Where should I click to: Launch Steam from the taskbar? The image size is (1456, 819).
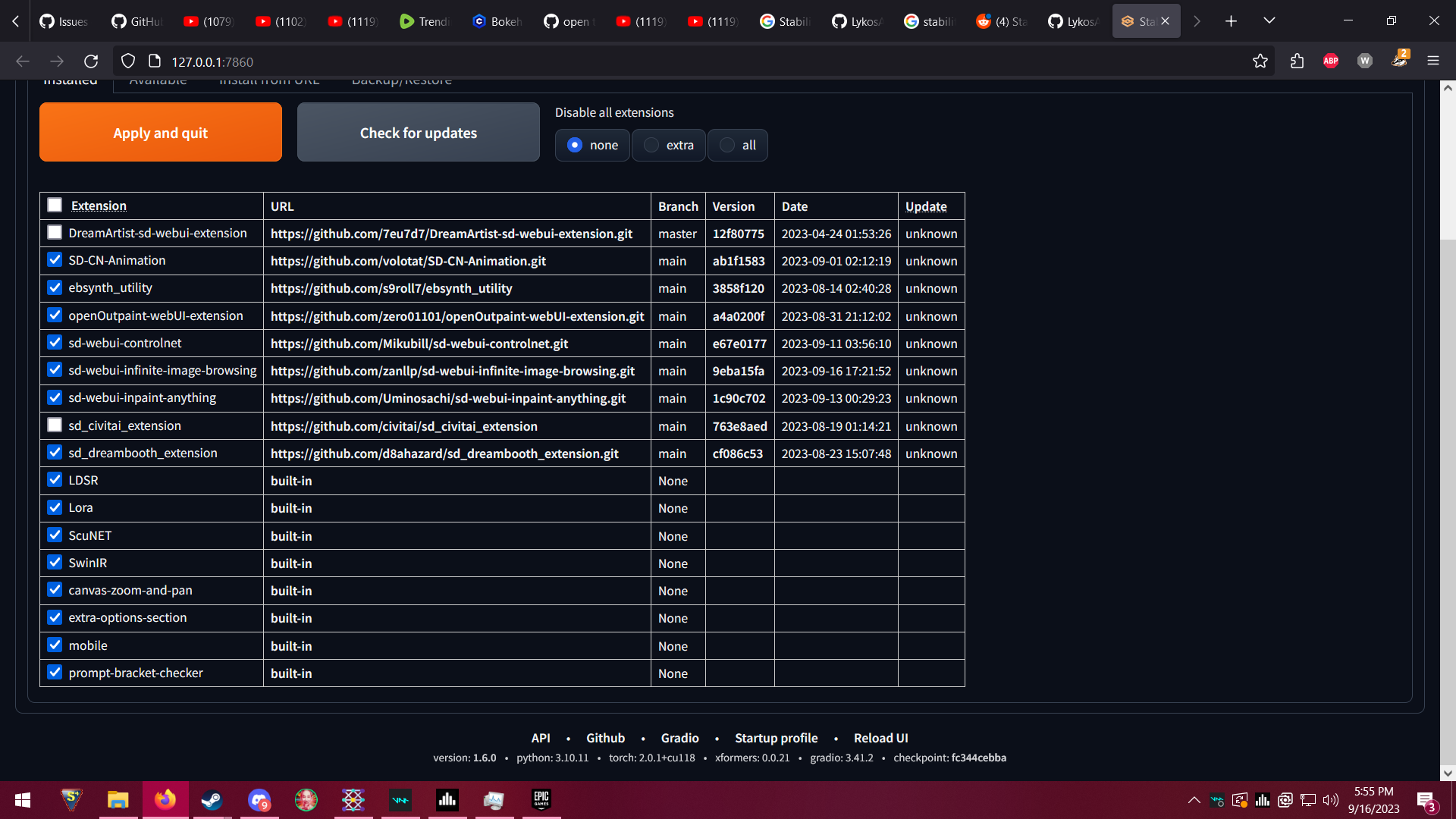(x=212, y=800)
